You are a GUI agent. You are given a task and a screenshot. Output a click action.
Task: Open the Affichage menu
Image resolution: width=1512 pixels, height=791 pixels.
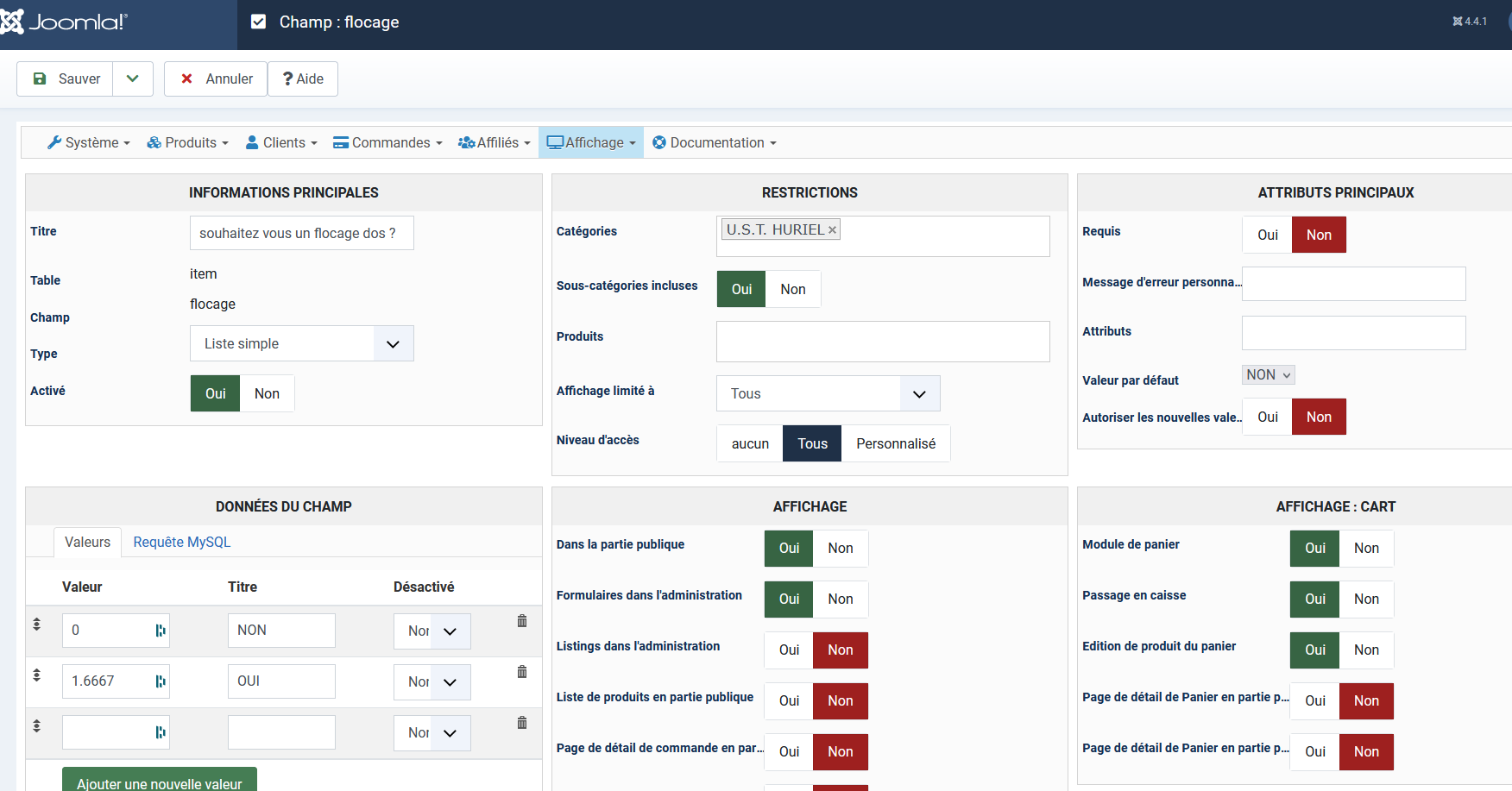point(591,142)
